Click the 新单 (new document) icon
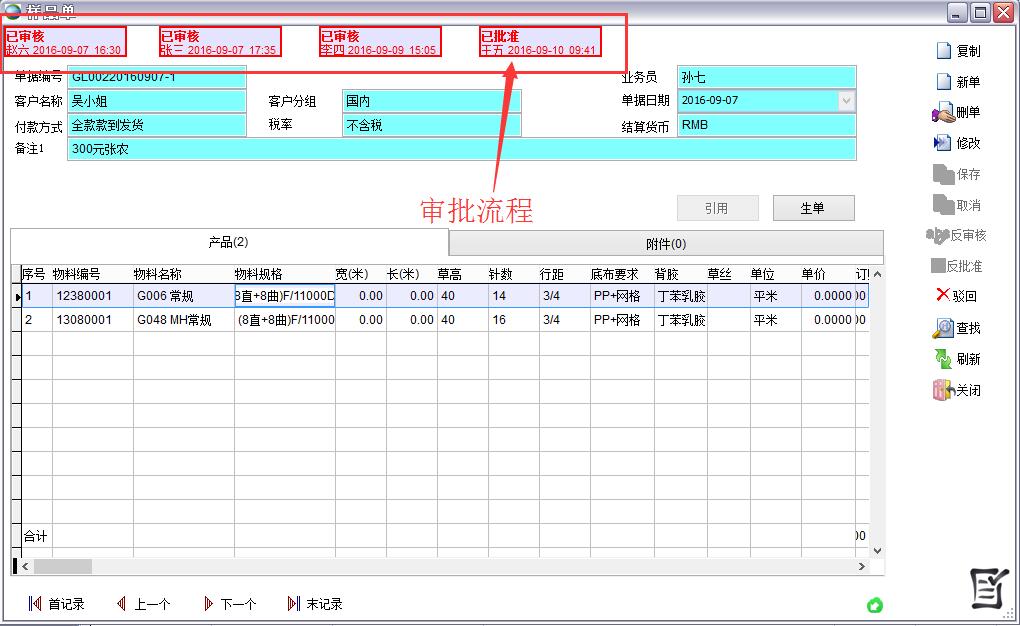The height and width of the screenshot is (626, 1020). [958, 81]
